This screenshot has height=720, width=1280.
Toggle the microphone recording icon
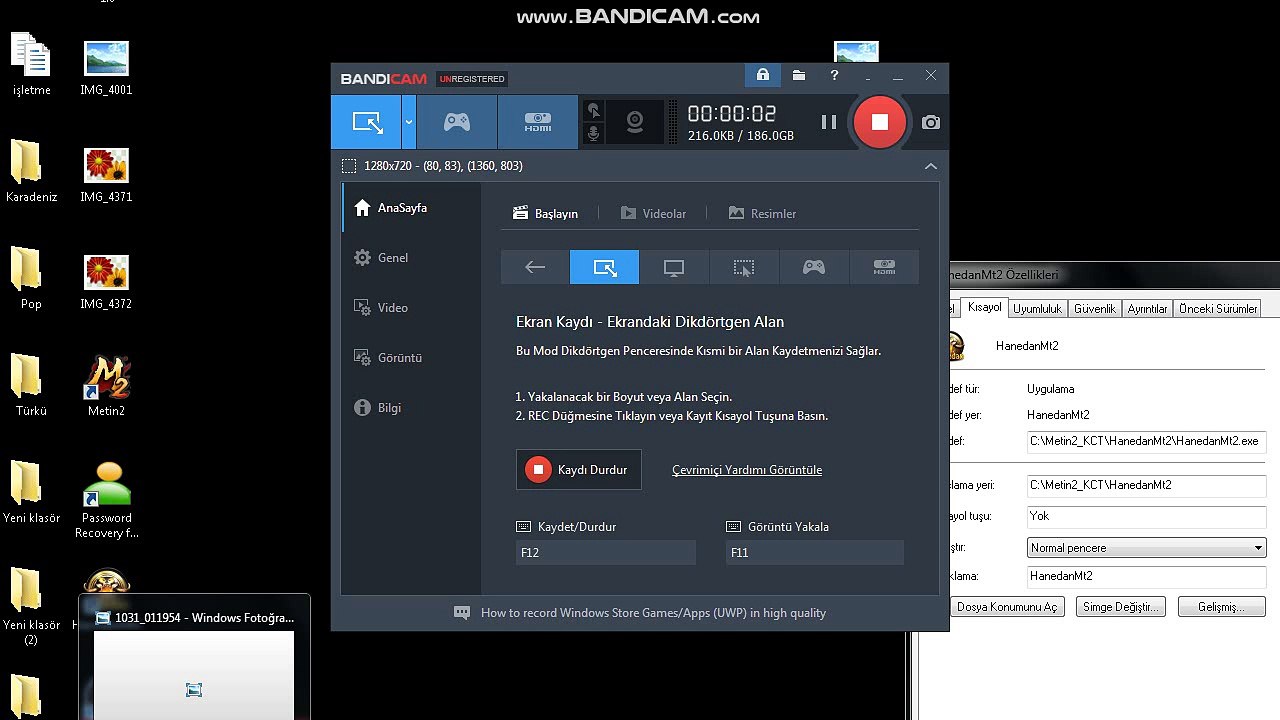point(593,133)
